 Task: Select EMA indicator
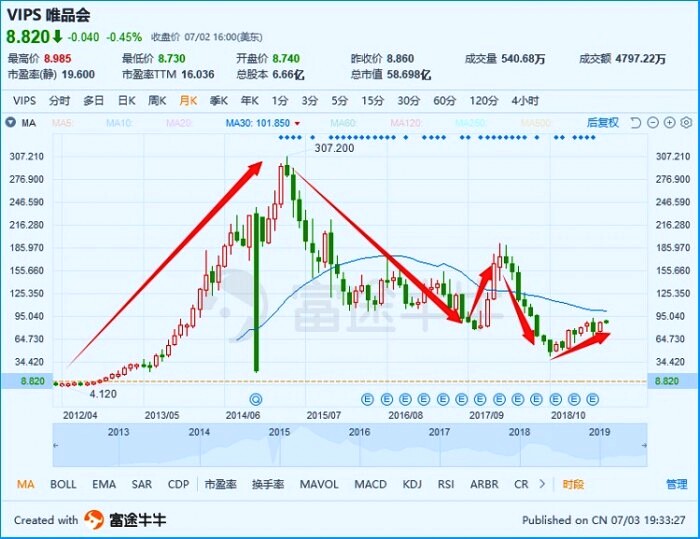click(104, 484)
